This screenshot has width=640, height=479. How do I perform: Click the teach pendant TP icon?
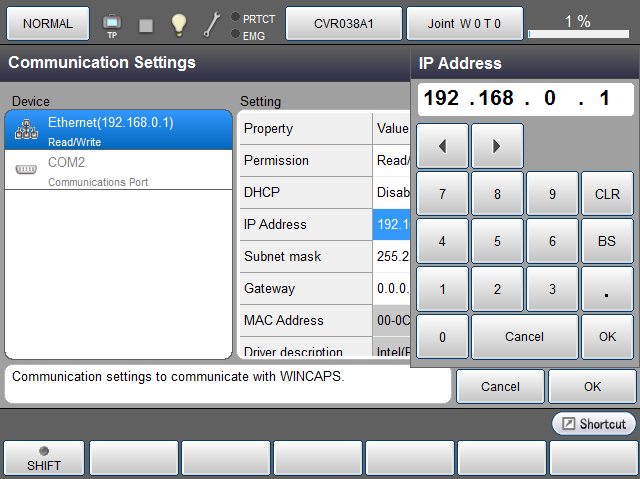click(x=112, y=23)
